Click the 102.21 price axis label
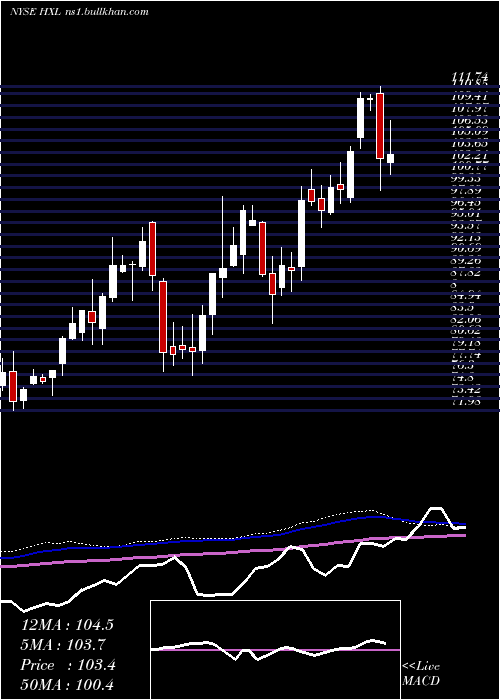 469,156
